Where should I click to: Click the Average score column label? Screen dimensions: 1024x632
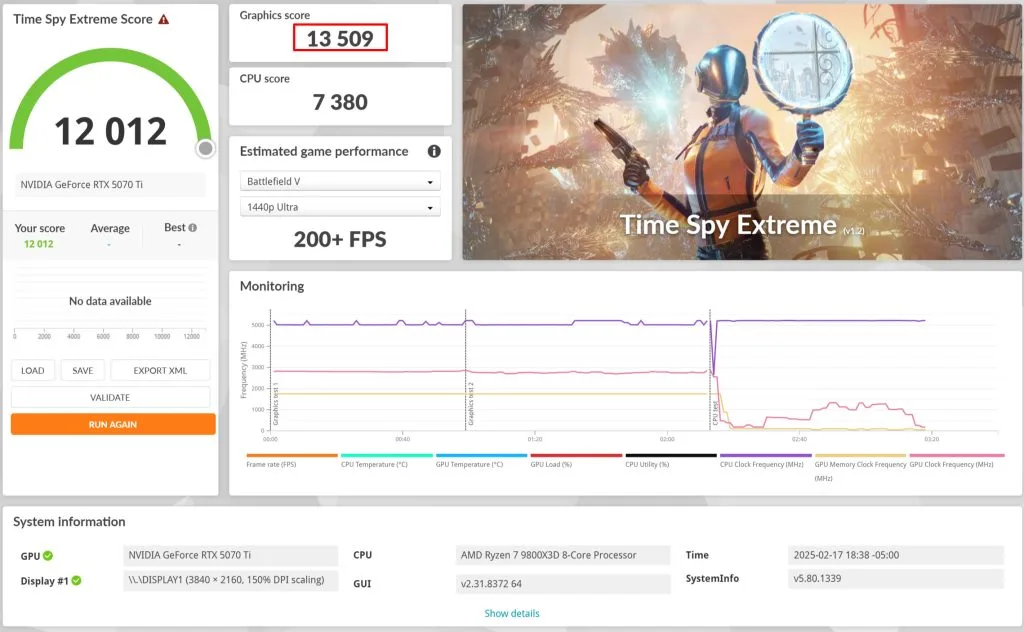click(x=110, y=229)
